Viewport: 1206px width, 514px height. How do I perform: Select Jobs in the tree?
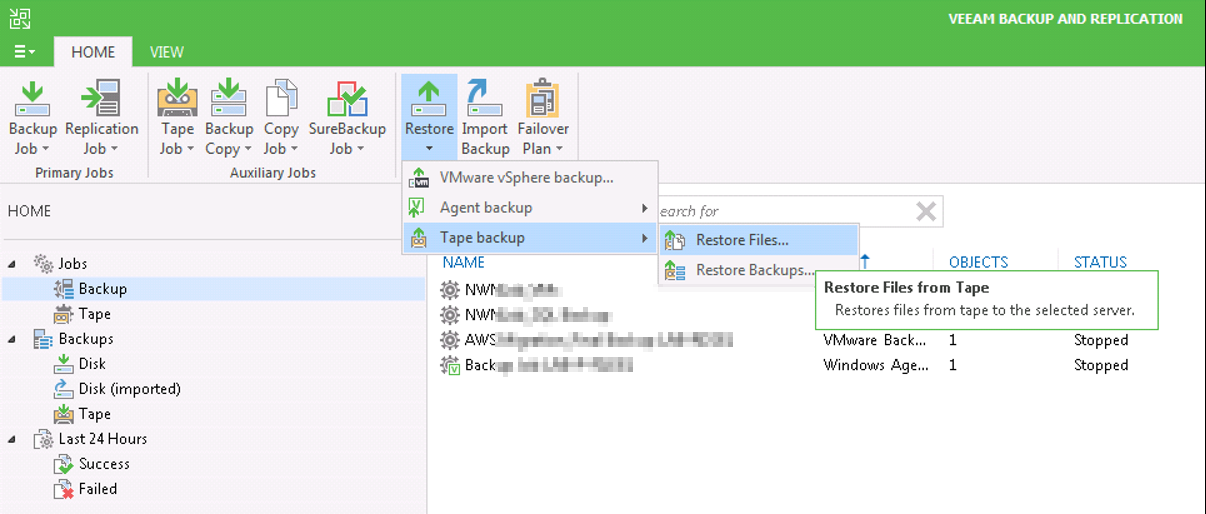pyautogui.click(x=72, y=264)
